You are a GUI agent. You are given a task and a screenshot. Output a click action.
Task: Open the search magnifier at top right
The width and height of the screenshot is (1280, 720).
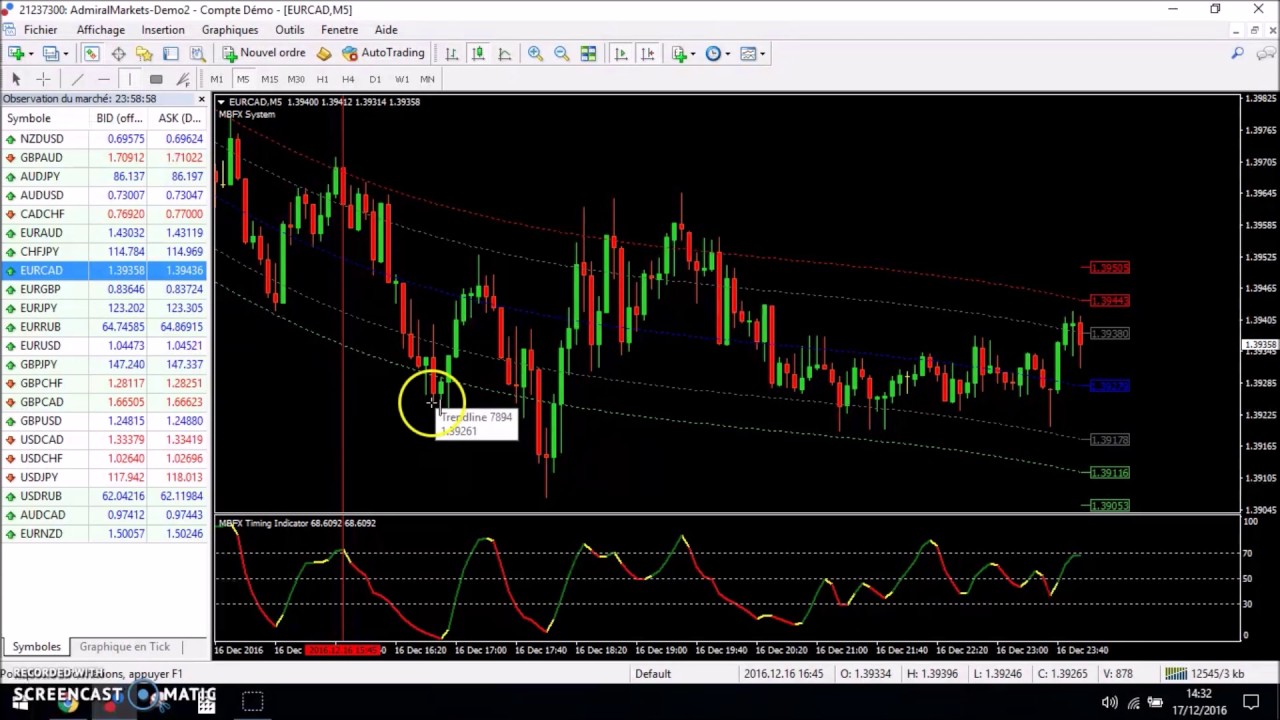(x=1237, y=53)
